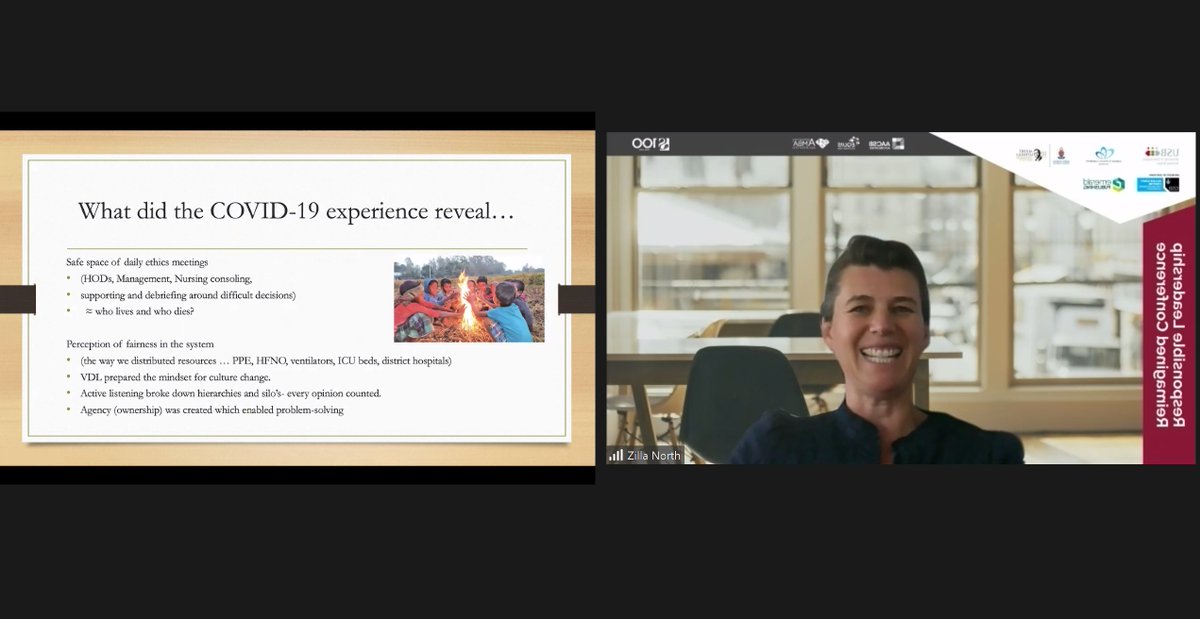Click 'VDL prepared the mindset for culture change.'
The width and height of the screenshot is (1200, 619).
point(174,377)
